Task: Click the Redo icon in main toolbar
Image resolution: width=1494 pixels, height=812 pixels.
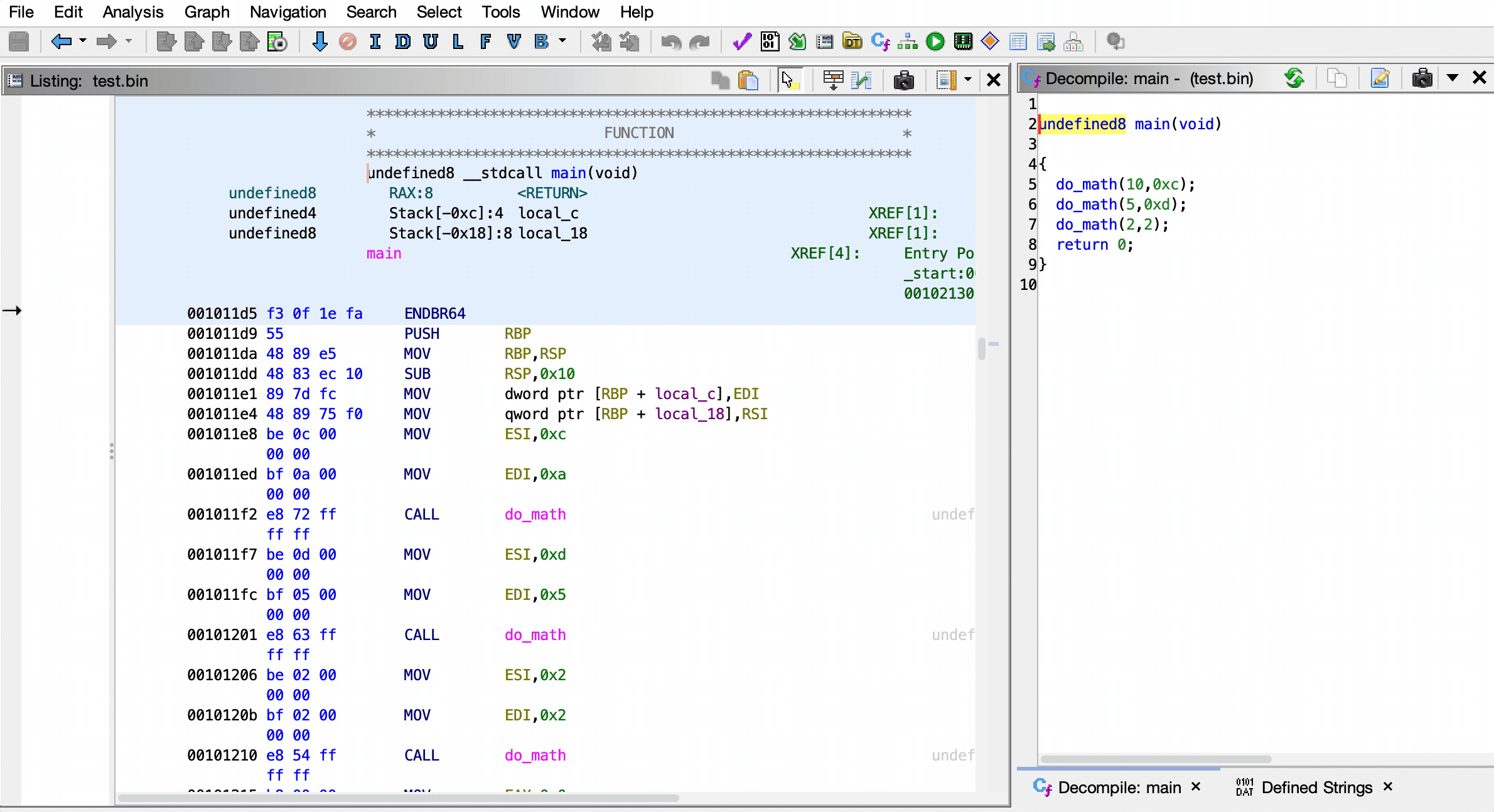Action: (699, 42)
